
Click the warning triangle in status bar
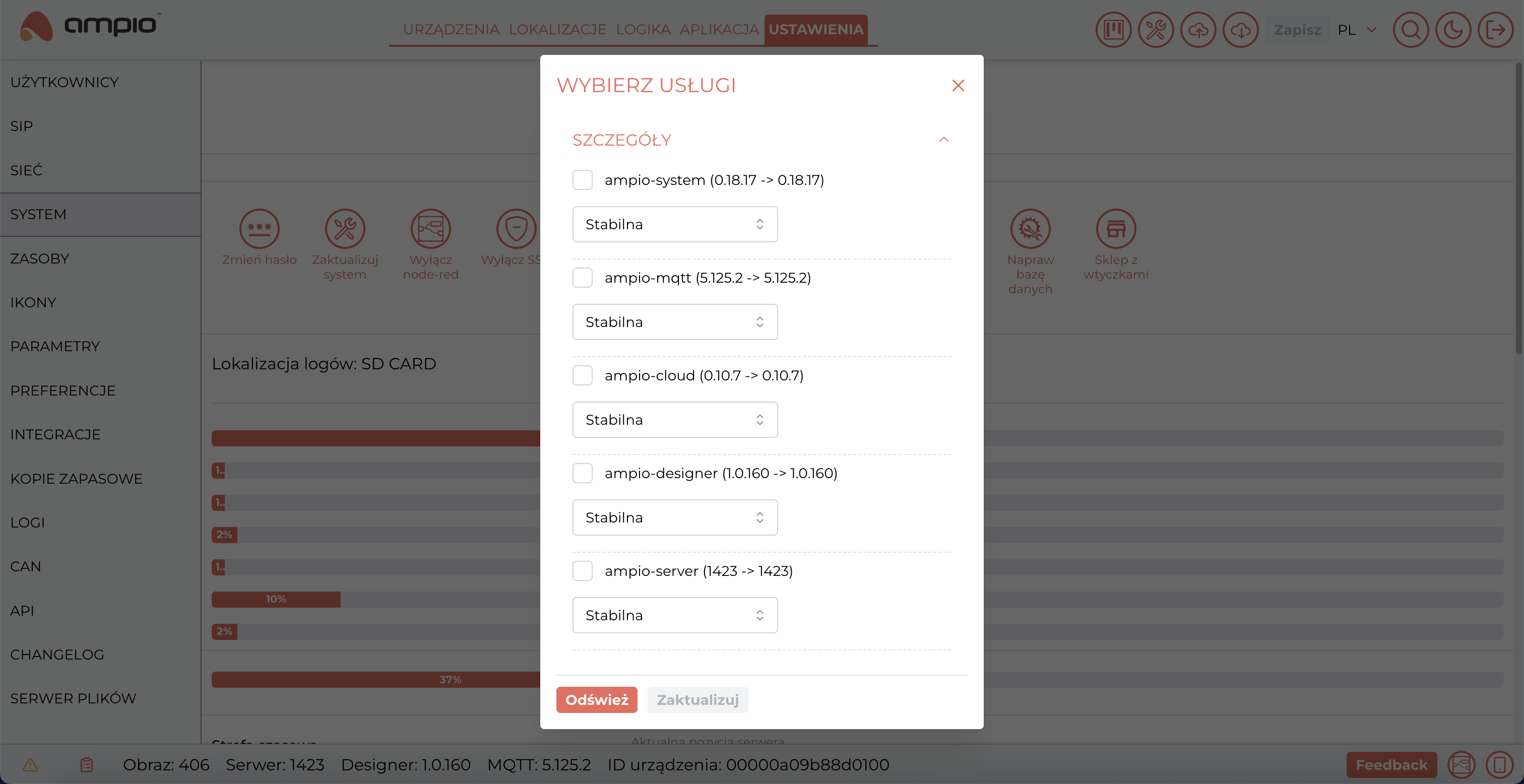[x=30, y=764]
